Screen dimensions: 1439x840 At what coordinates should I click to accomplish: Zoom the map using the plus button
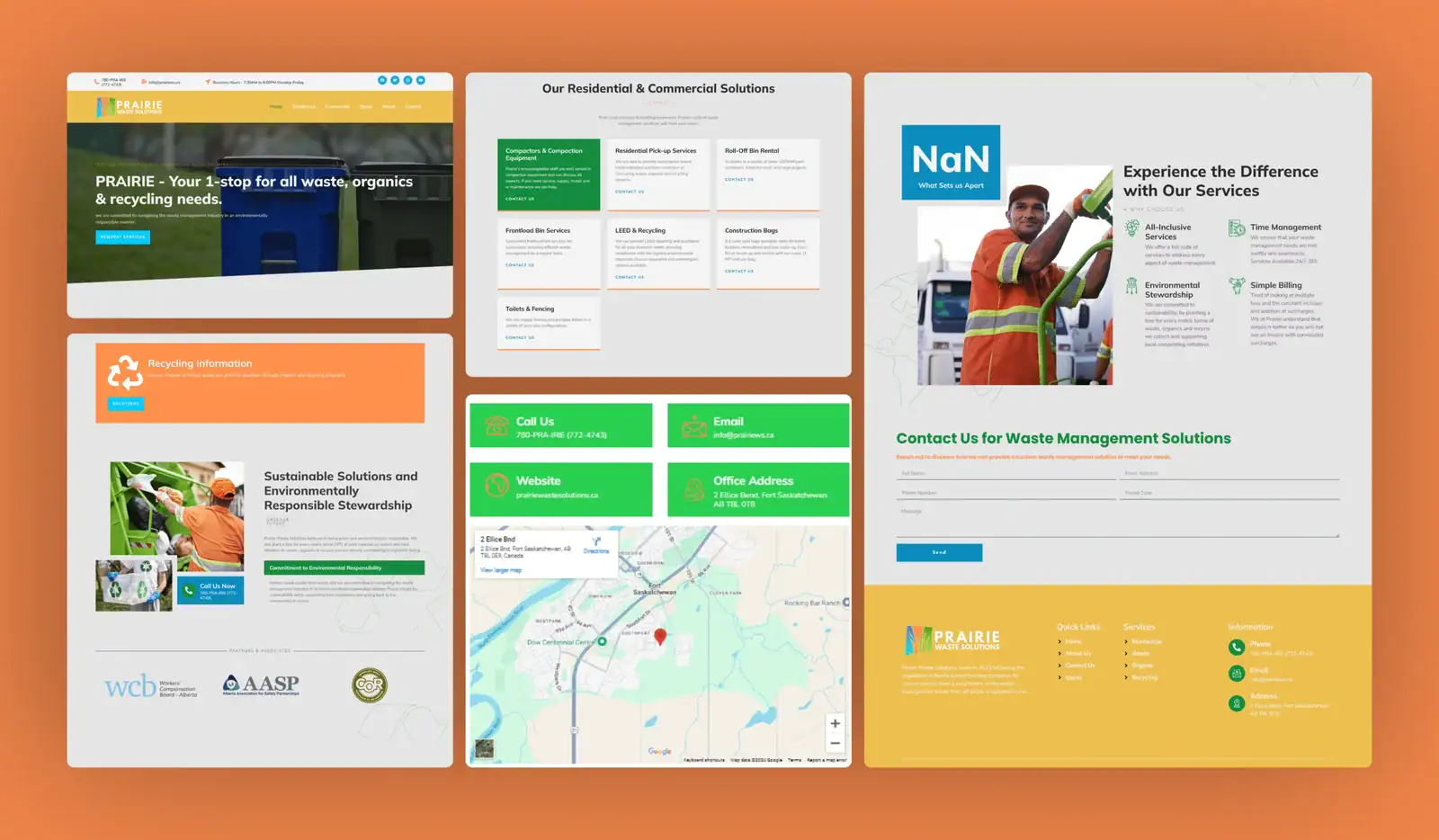pos(835,723)
